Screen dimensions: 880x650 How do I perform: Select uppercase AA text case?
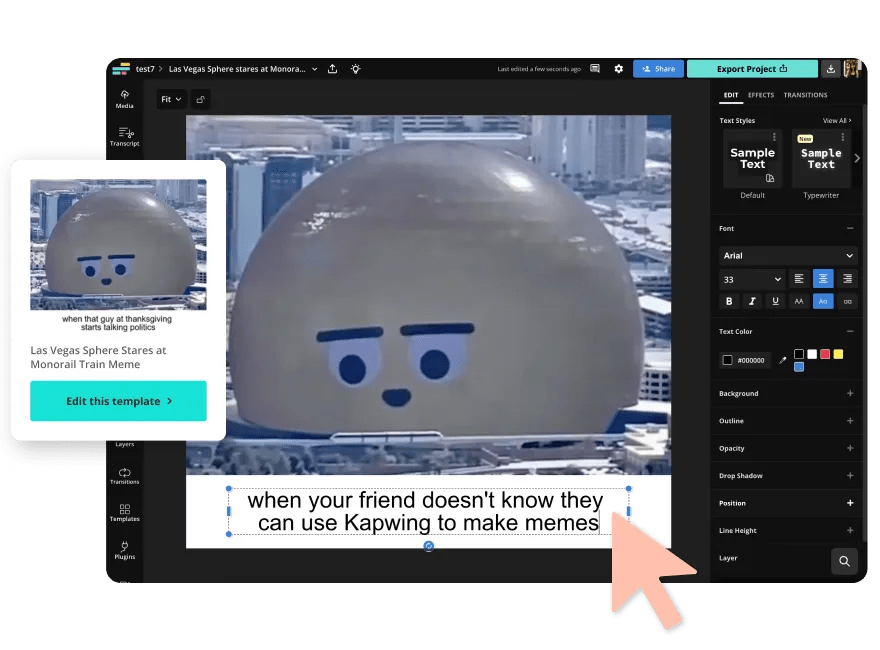click(x=799, y=301)
